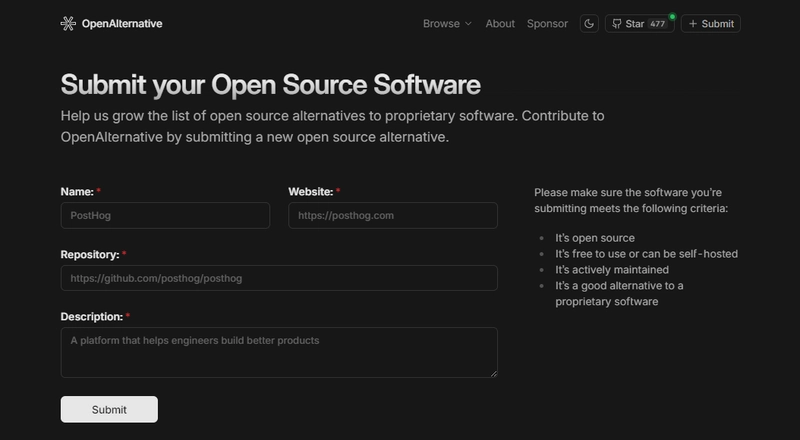Expand the Browse dropdown menu
Image resolution: width=800 pixels, height=440 pixels.
(x=447, y=23)
